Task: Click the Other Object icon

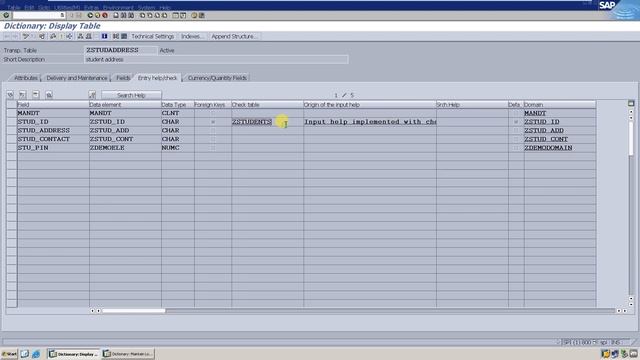Action: [42, 36]
